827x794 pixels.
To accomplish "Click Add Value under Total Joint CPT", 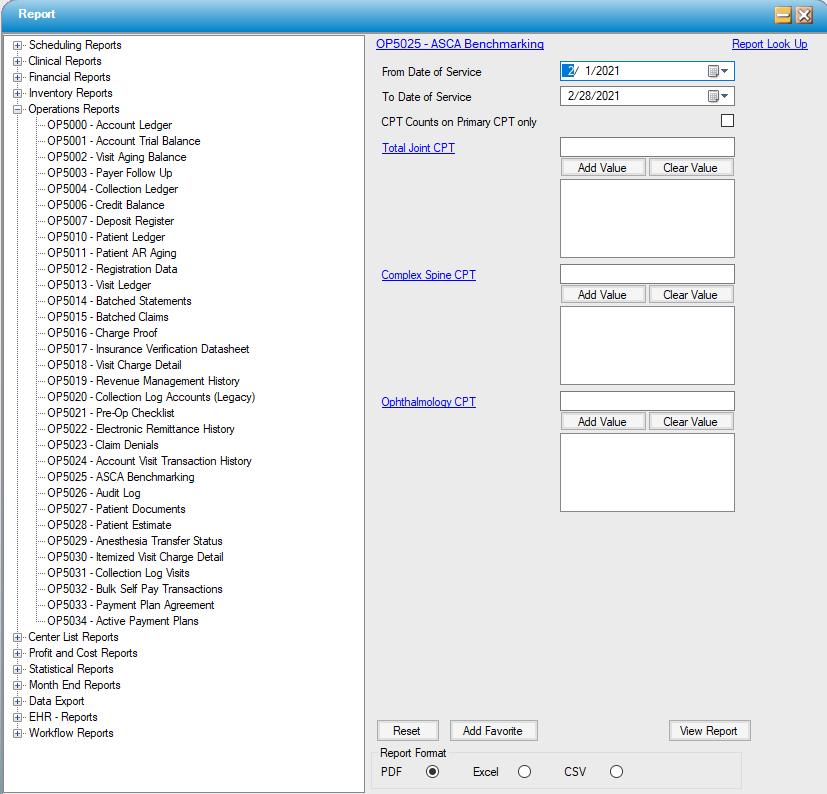I will pyautogui.click(x=602, y=168).
